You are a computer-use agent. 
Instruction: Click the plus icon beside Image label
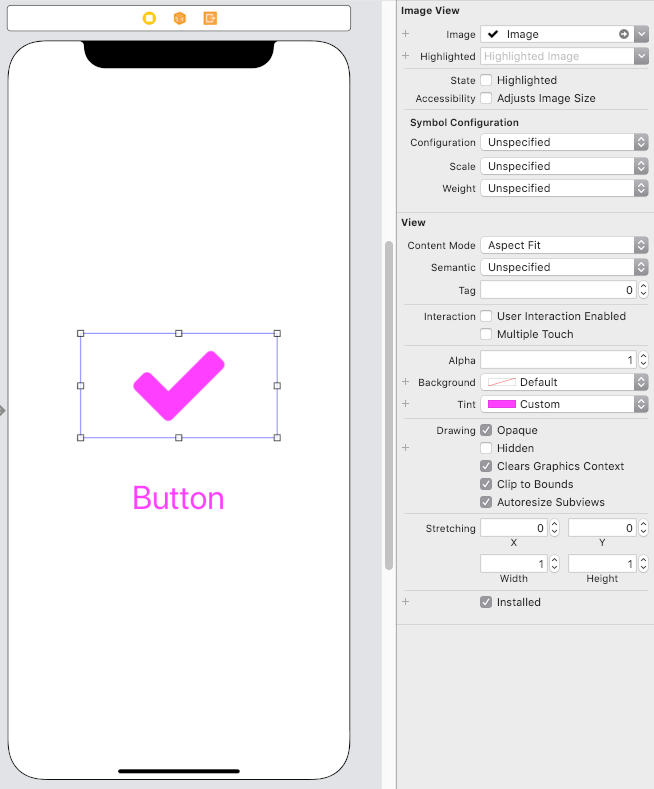[x=405, y=34]
